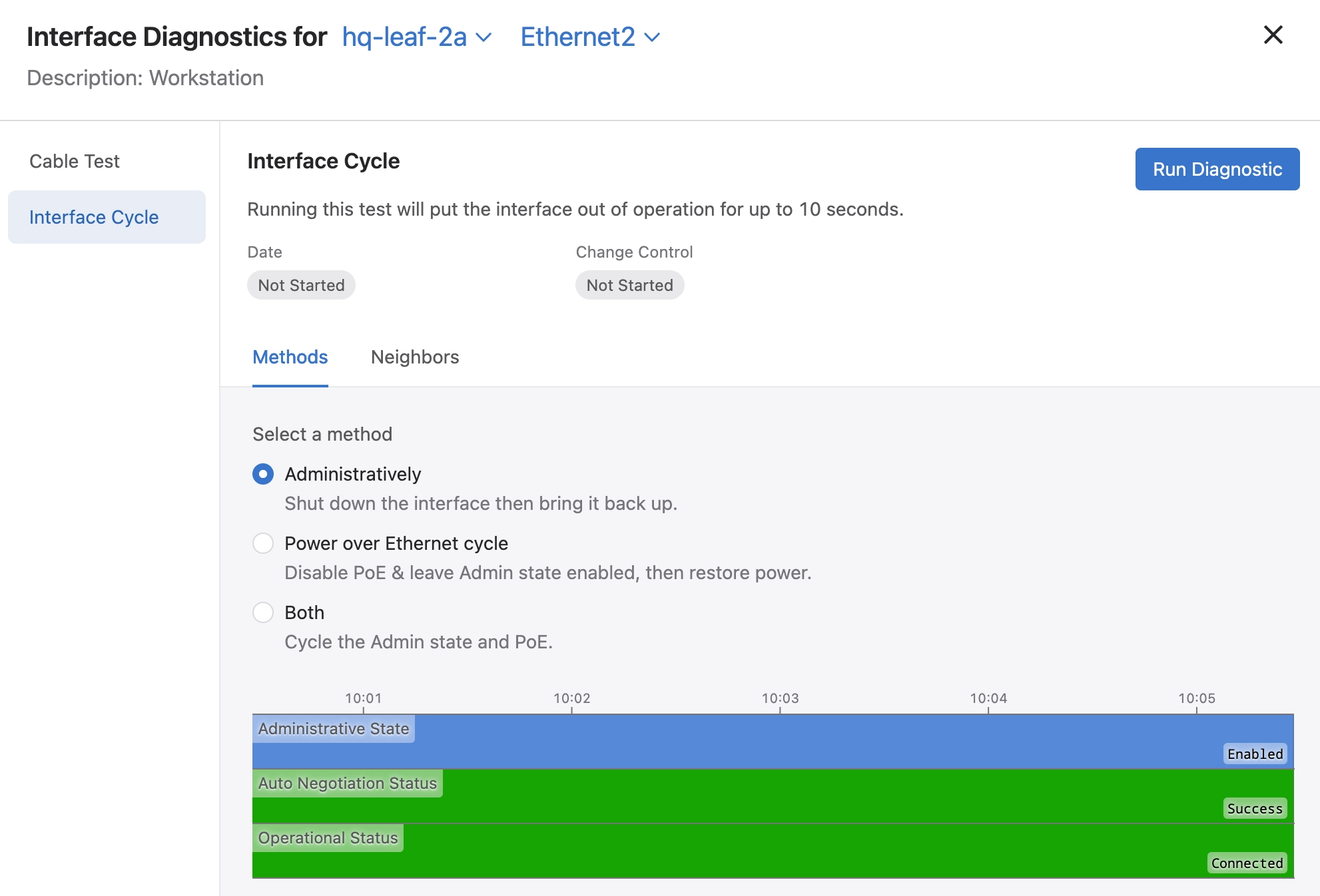1320x896 pixels.
Task: Click the Success status label
Action: [1255, 808]
